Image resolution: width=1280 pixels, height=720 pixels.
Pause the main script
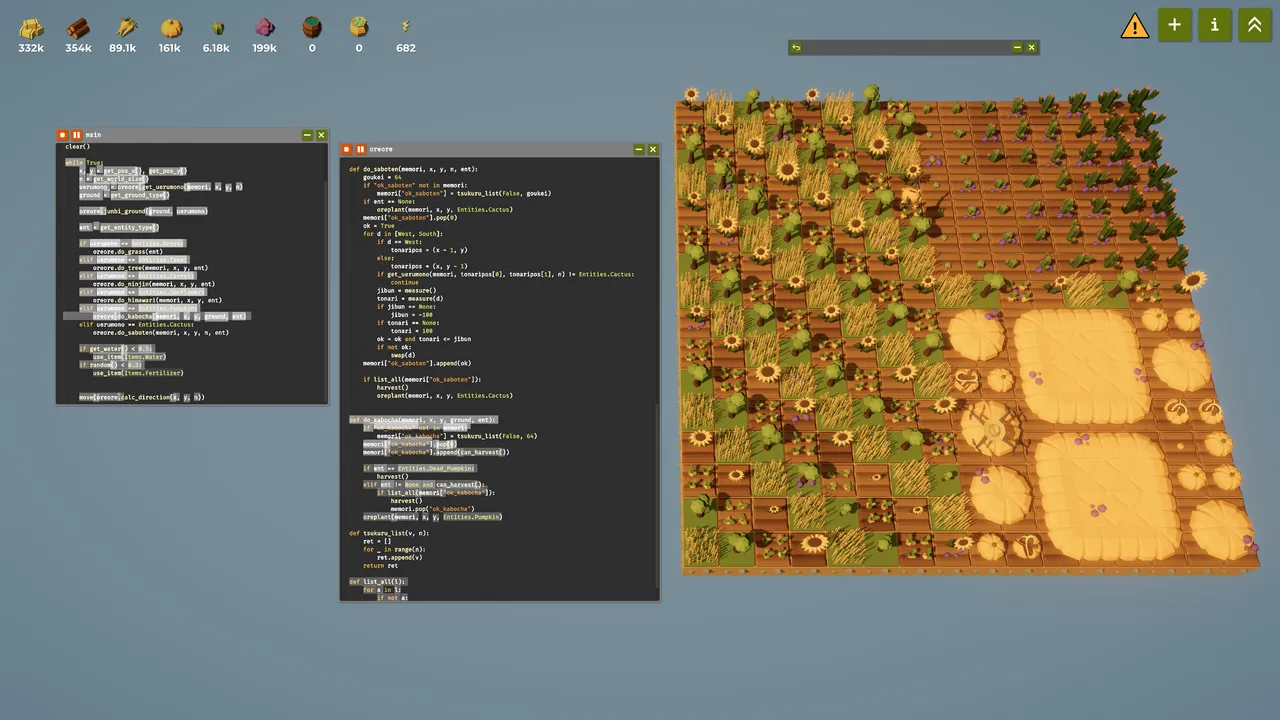coord(76,135)
